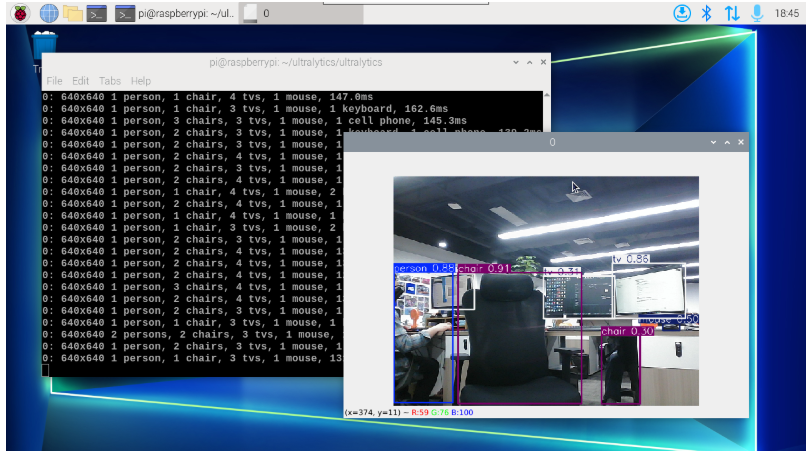Click the terminal line ending '147.0ms'
807x451 pixels.
(208, 97)
